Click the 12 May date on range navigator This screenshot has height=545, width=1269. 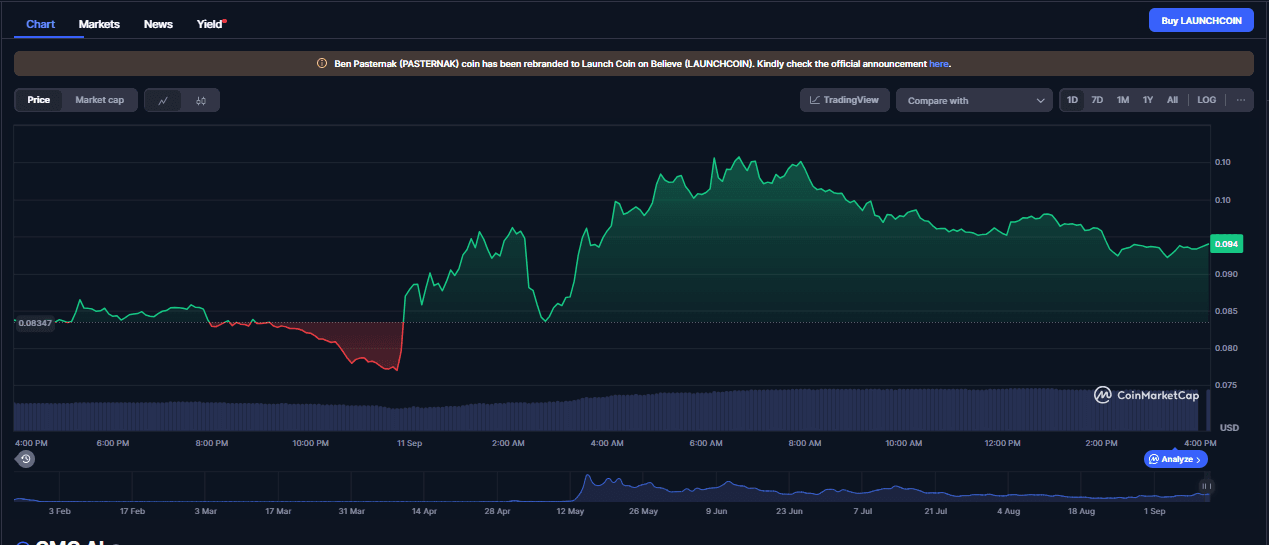(x=570, y=511)
